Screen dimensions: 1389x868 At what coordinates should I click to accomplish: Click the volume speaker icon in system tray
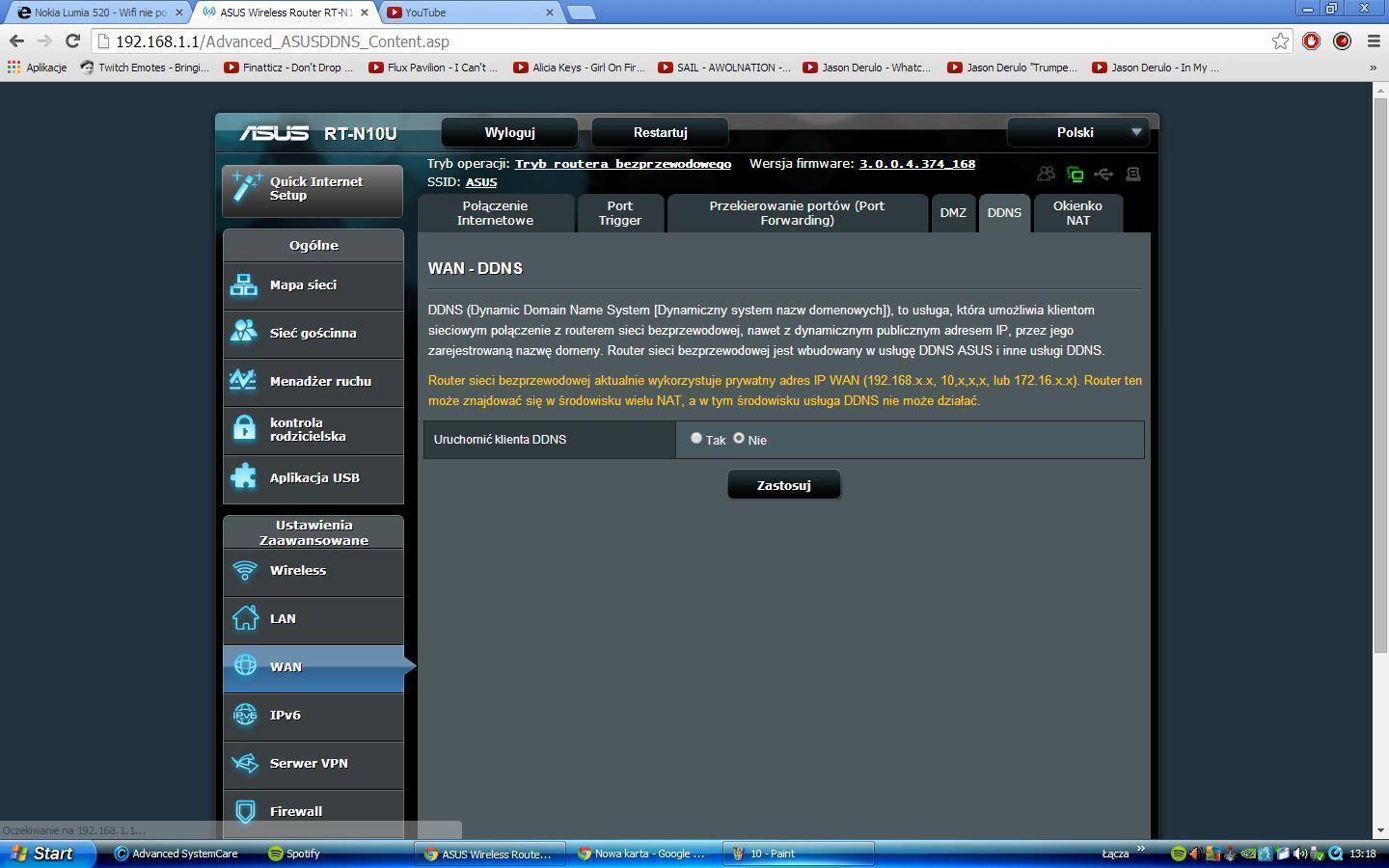coord(1299,854)
